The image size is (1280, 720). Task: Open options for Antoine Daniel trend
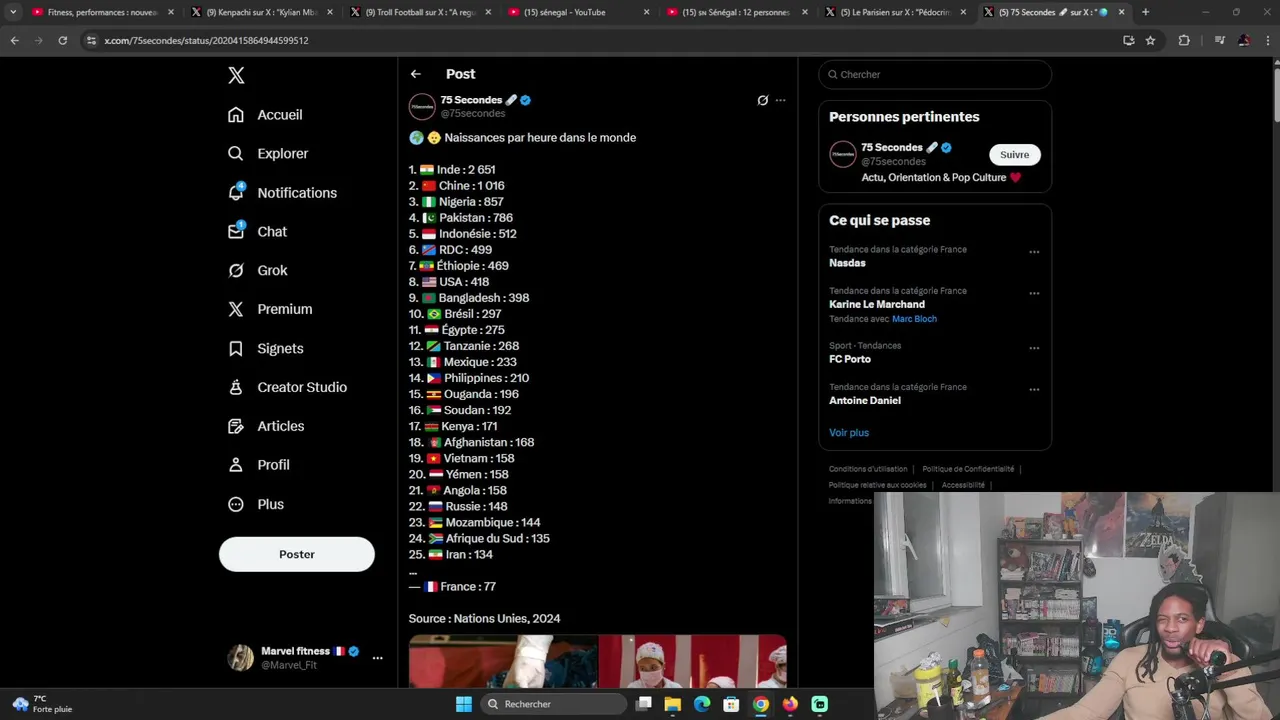click(x=1034, y=390)
